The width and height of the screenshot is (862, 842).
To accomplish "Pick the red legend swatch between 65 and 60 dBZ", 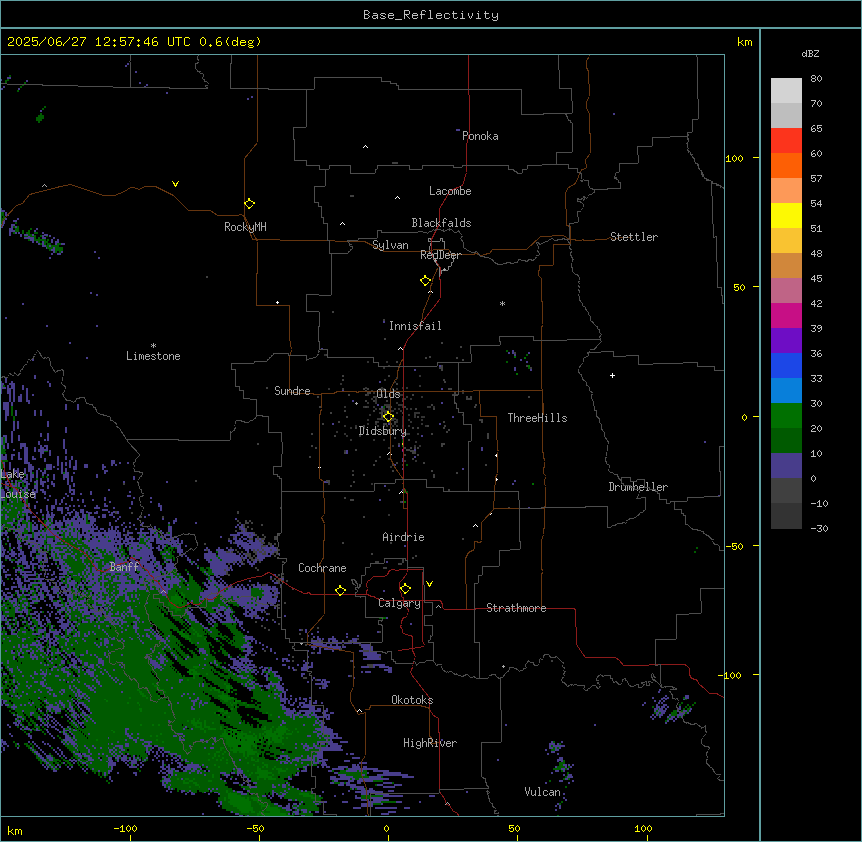I will tap(786, 140).
